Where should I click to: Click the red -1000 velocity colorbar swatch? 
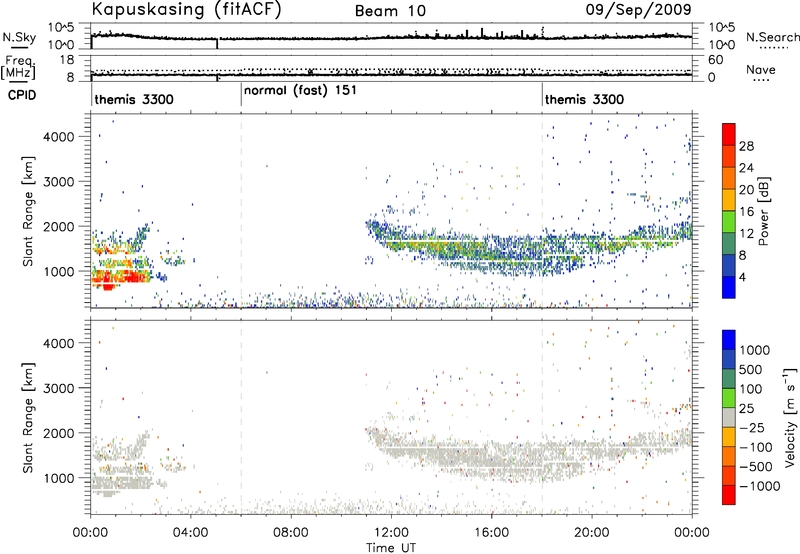tap(729, 495)
